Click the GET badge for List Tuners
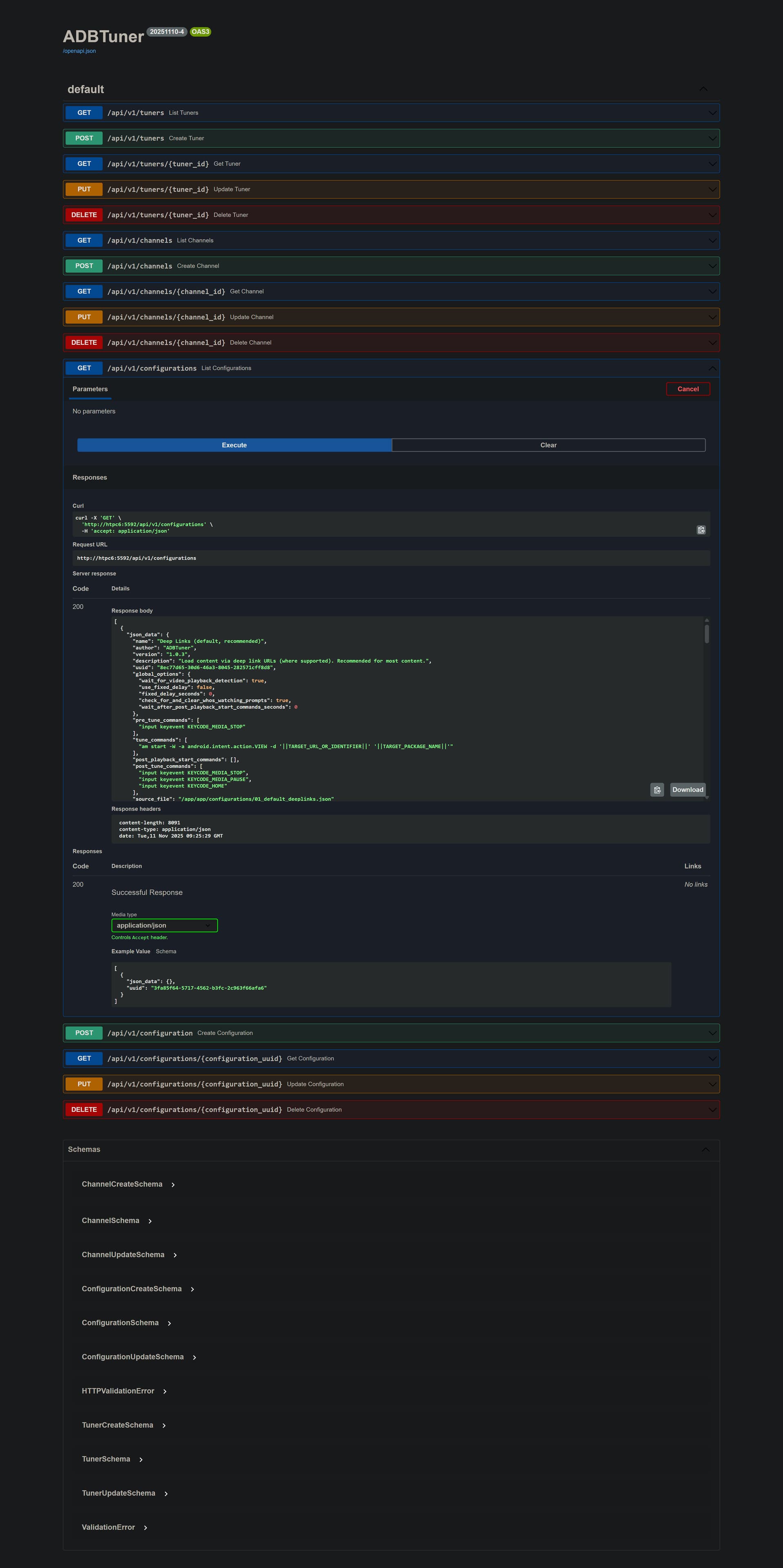Screen dimensions: 783x1568 [84, 112]
